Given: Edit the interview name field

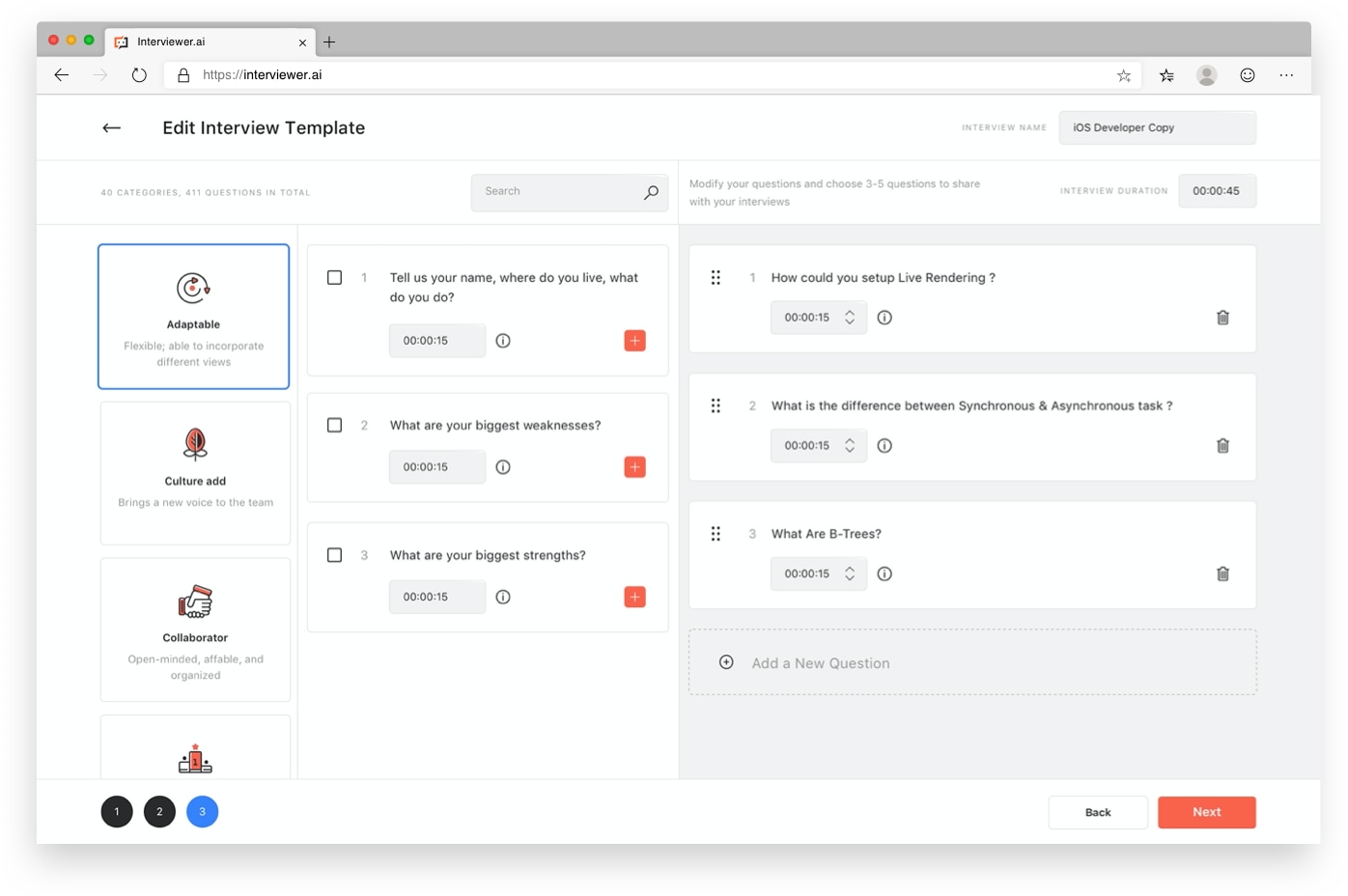Looking at the screenshot, I should pos(1157,127).
